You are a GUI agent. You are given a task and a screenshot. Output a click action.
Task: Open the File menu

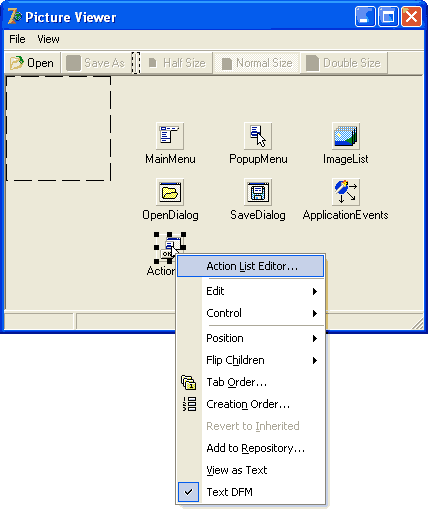(x=17, y=39)
